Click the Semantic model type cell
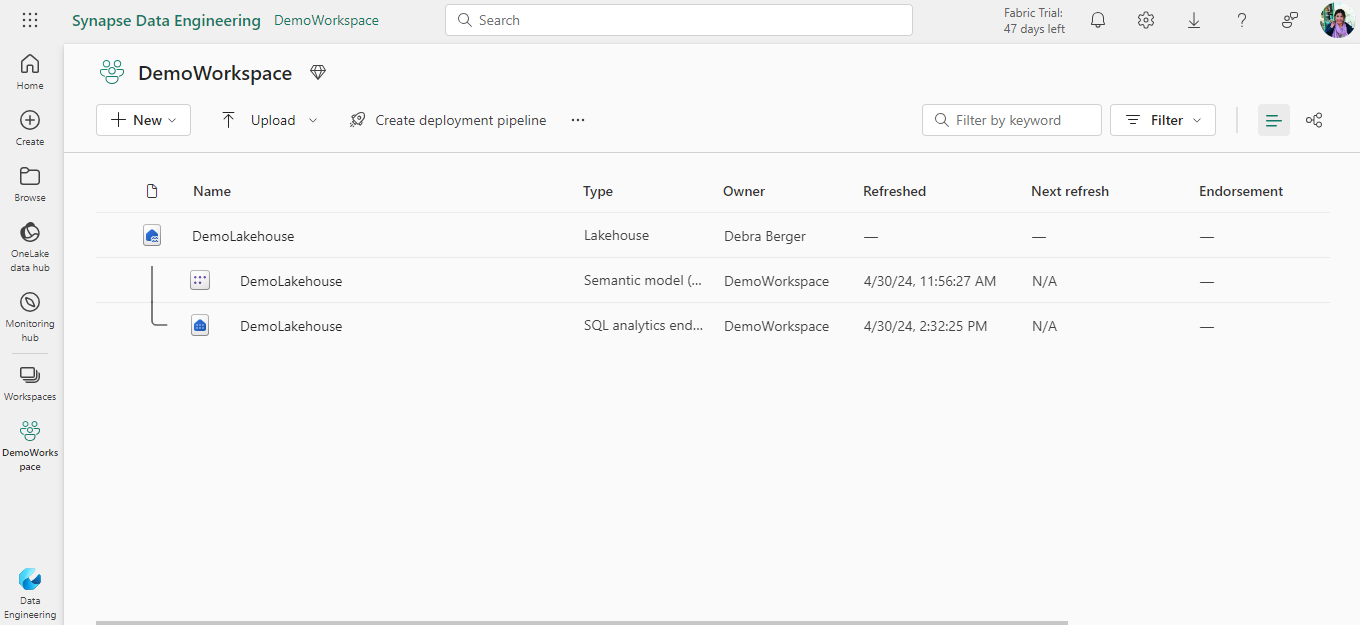This screenshot has width=1360, height=625. coord(643,280)
